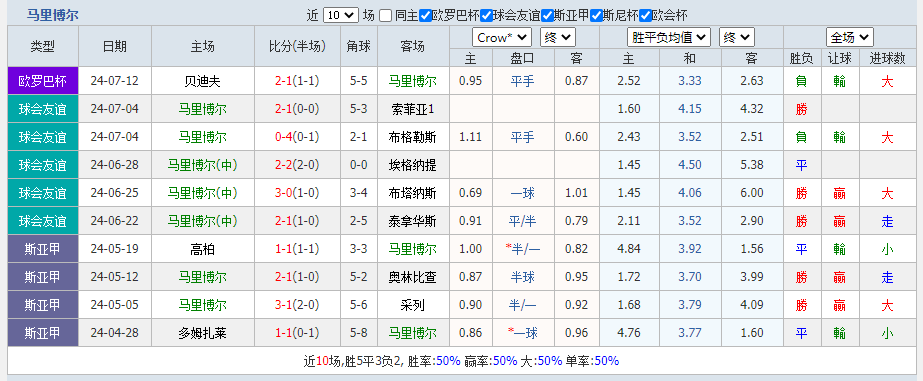
Task: Click the 泰拿华斯 away team
Action: (x=413, y=221)
